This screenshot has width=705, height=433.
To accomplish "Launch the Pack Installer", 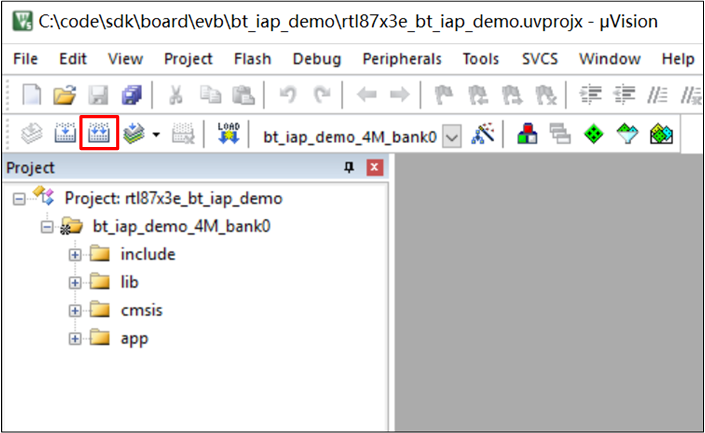I will [x=661, y=134].
